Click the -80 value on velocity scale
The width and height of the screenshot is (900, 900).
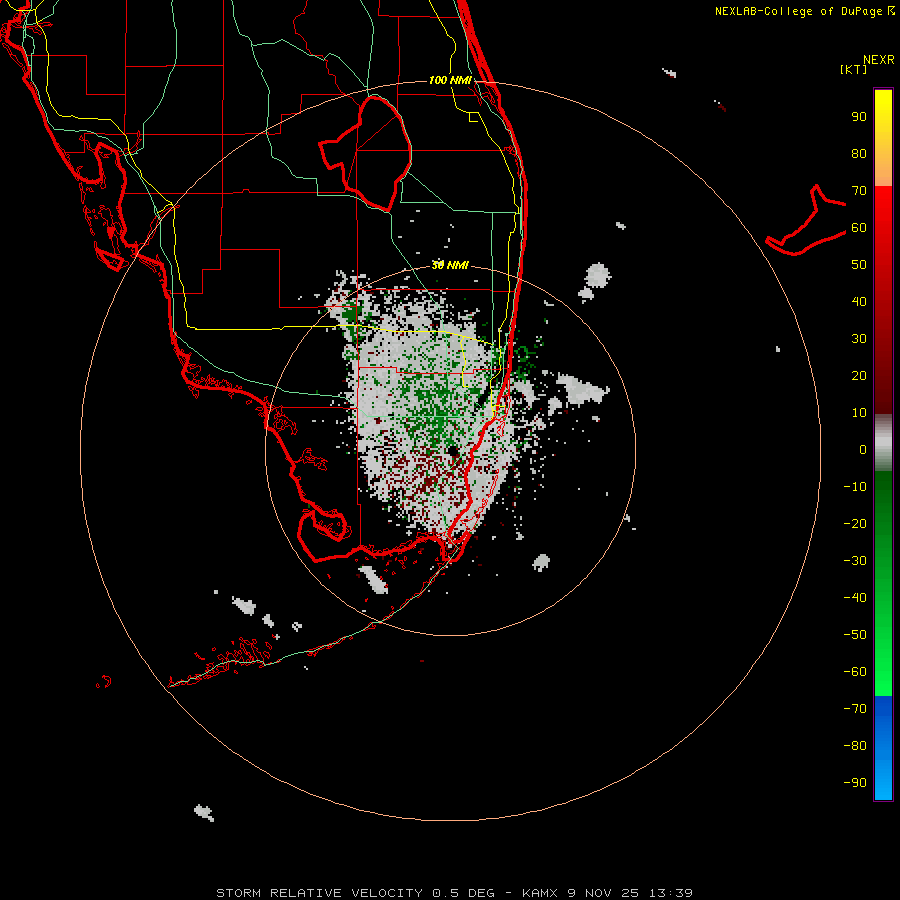(855, 746)
